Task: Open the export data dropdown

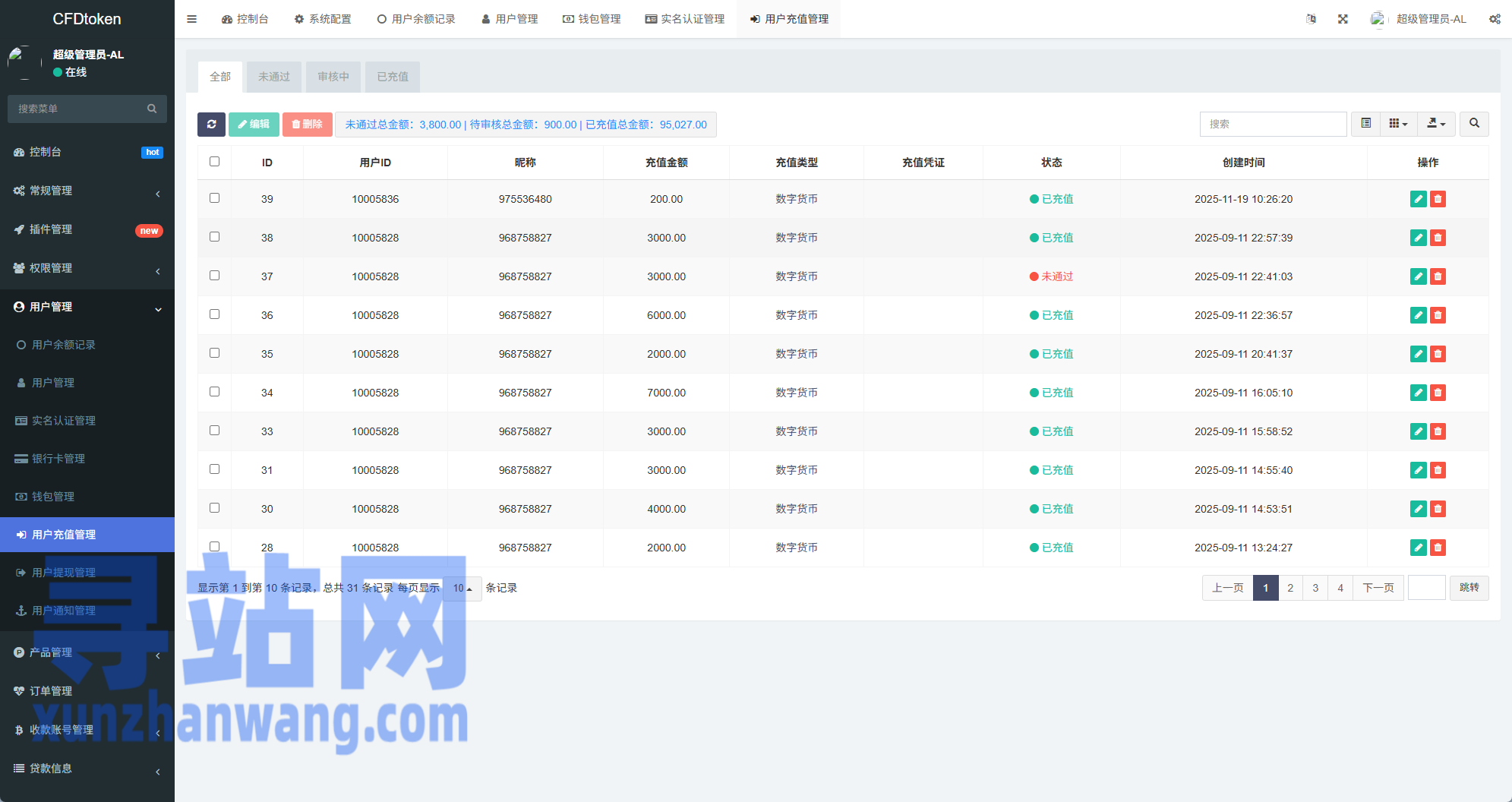Action: point(1436,124)
